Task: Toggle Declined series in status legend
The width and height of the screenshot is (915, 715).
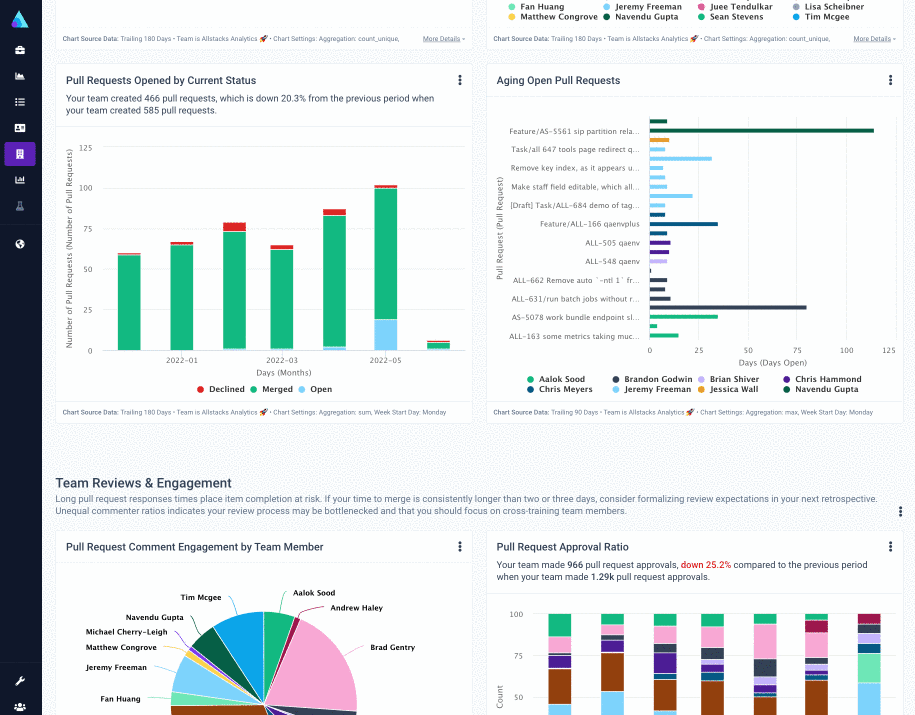Action: [x=221, y=389]
